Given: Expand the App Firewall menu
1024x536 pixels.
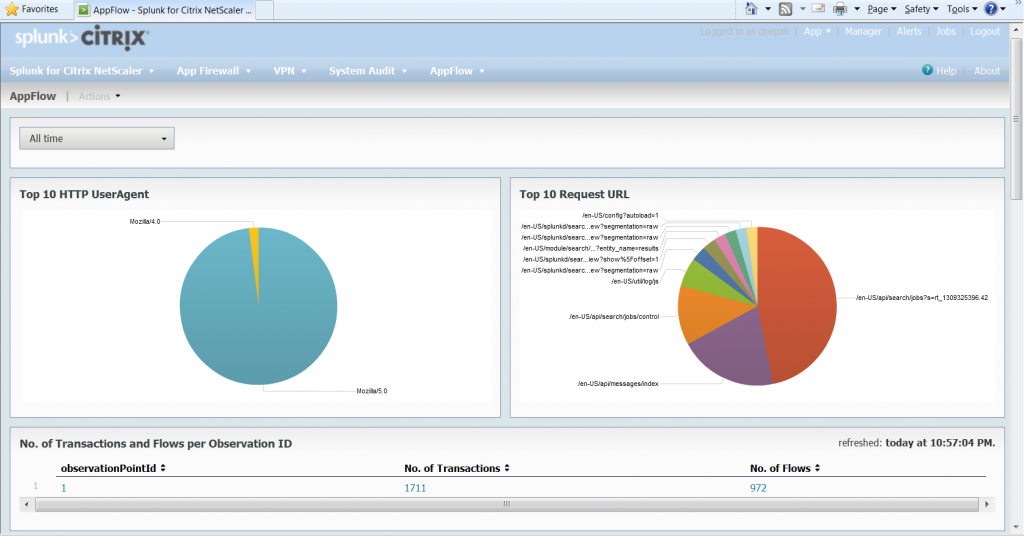Looking at the screenshot, I should tap(214, 71).
